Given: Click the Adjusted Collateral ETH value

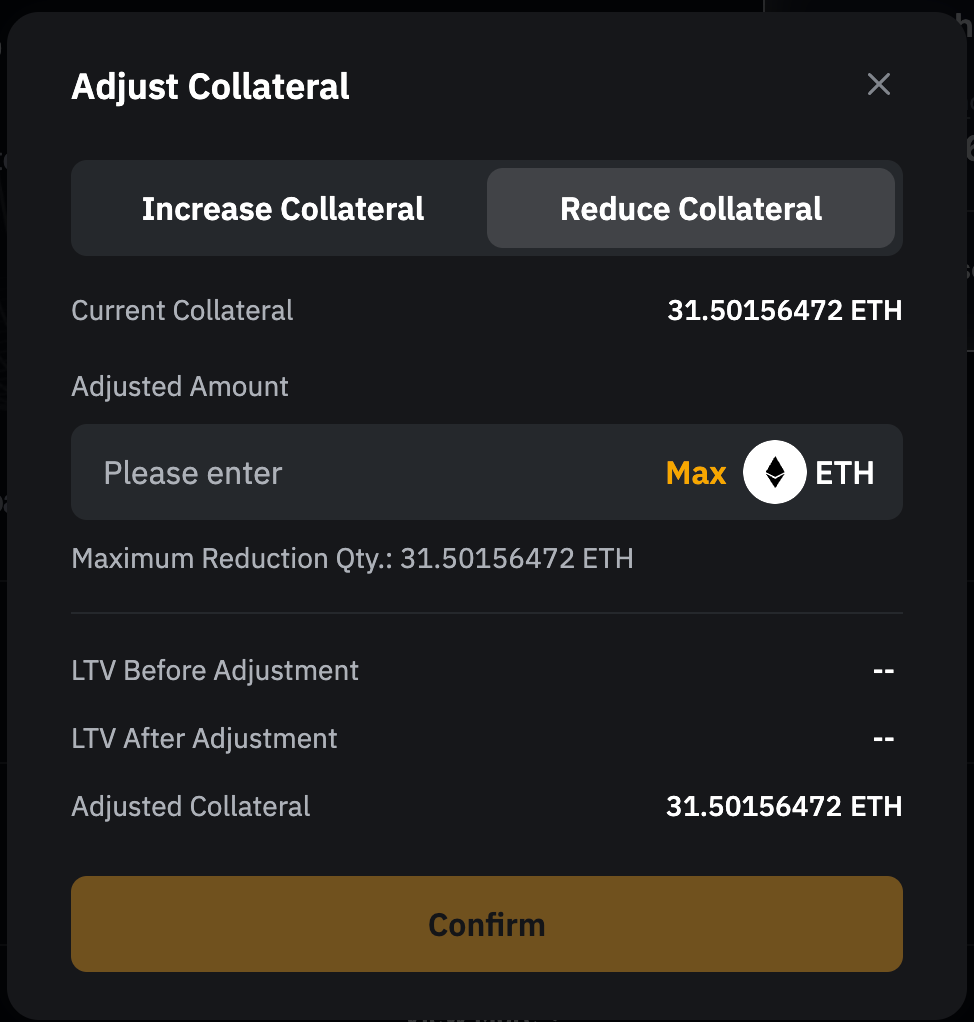Looking at the screenshot, I should coord(784,807).
